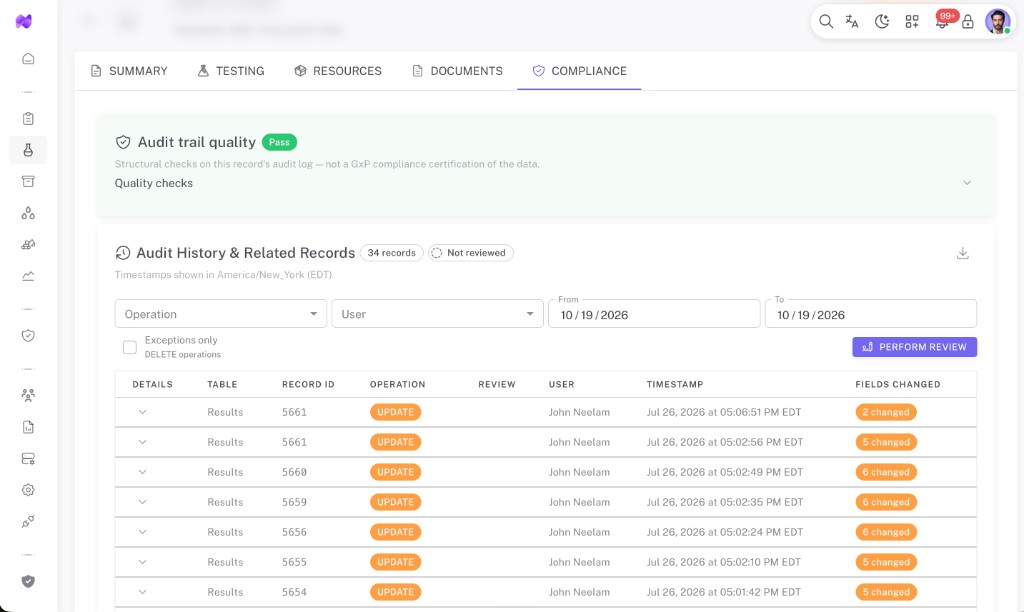The width and height of the screenshot is (1024, 612).
Task: Click John Neelam in record 5659 row
Action: [579, 502]
